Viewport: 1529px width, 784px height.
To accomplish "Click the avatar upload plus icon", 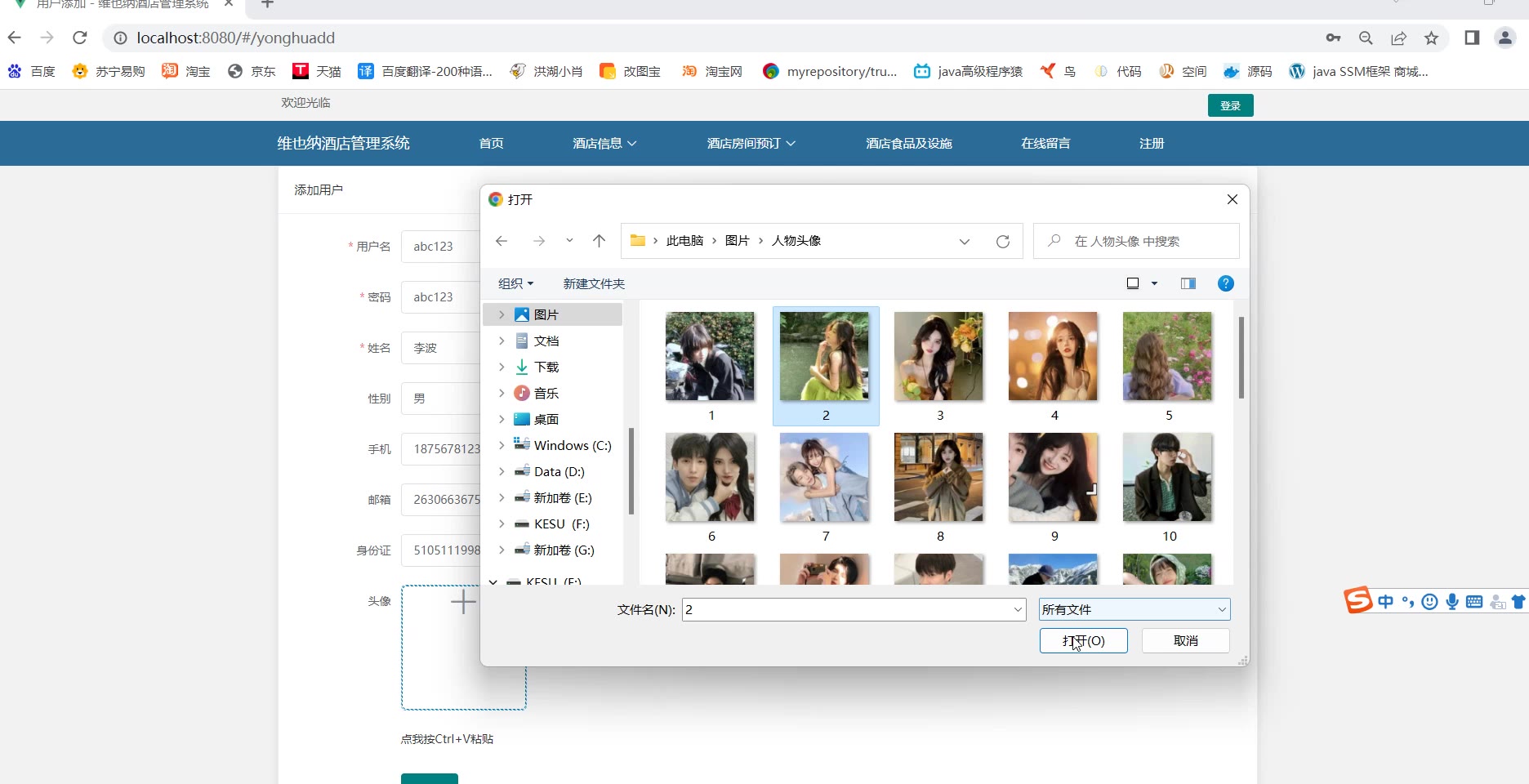I will (x=463, y=602).
